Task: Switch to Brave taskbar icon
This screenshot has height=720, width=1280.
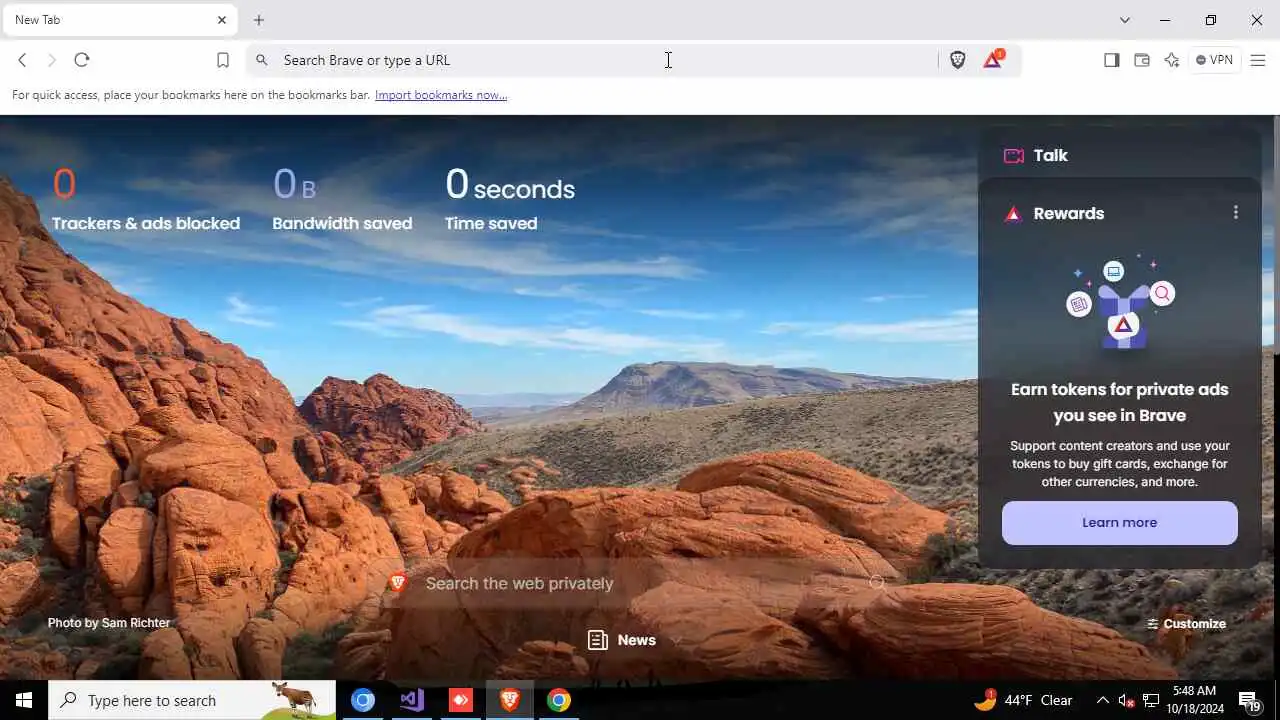Action: pos(510,700)
